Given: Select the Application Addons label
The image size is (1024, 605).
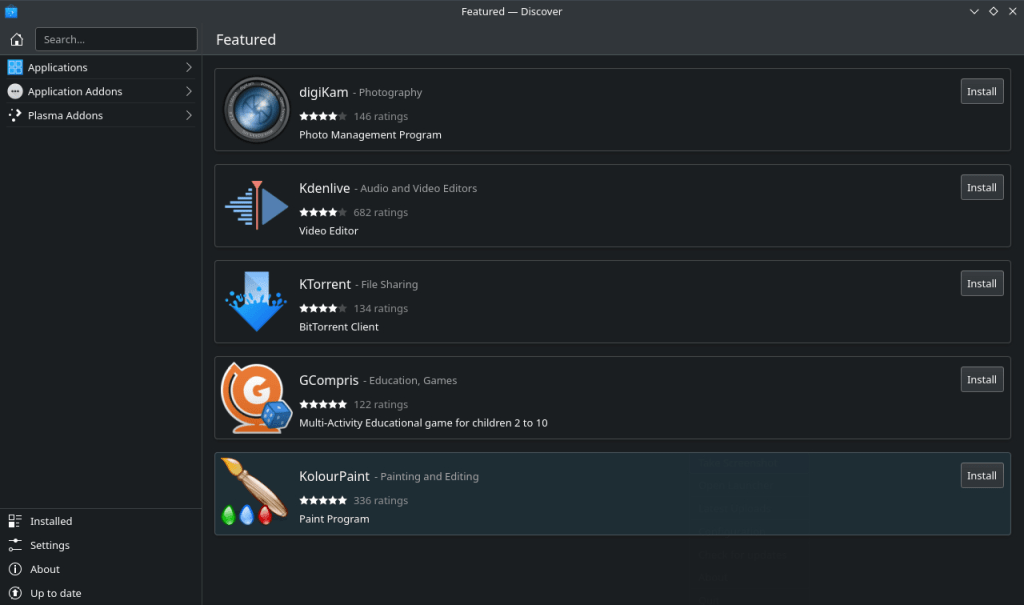Looking at the screenshot, I should pyautogui.click(x=75, y=91).
